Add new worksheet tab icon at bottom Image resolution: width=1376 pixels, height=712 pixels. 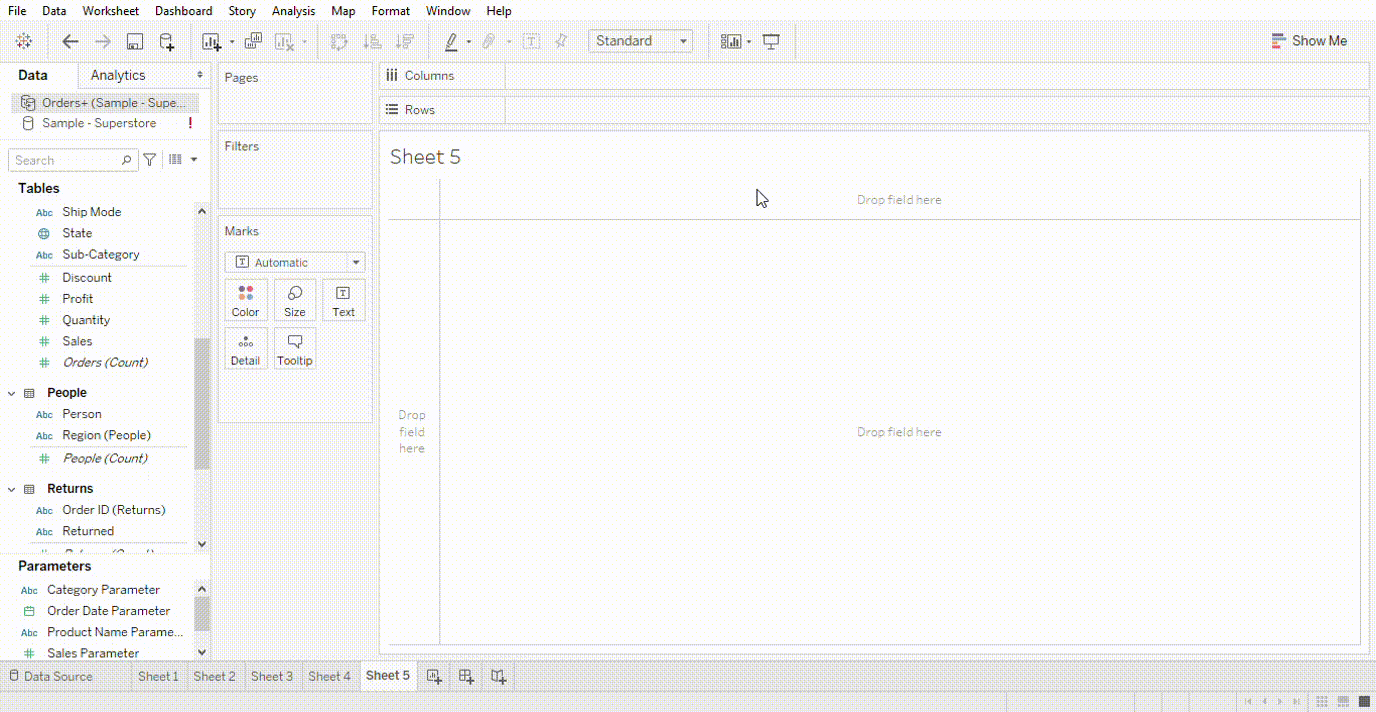434,677
